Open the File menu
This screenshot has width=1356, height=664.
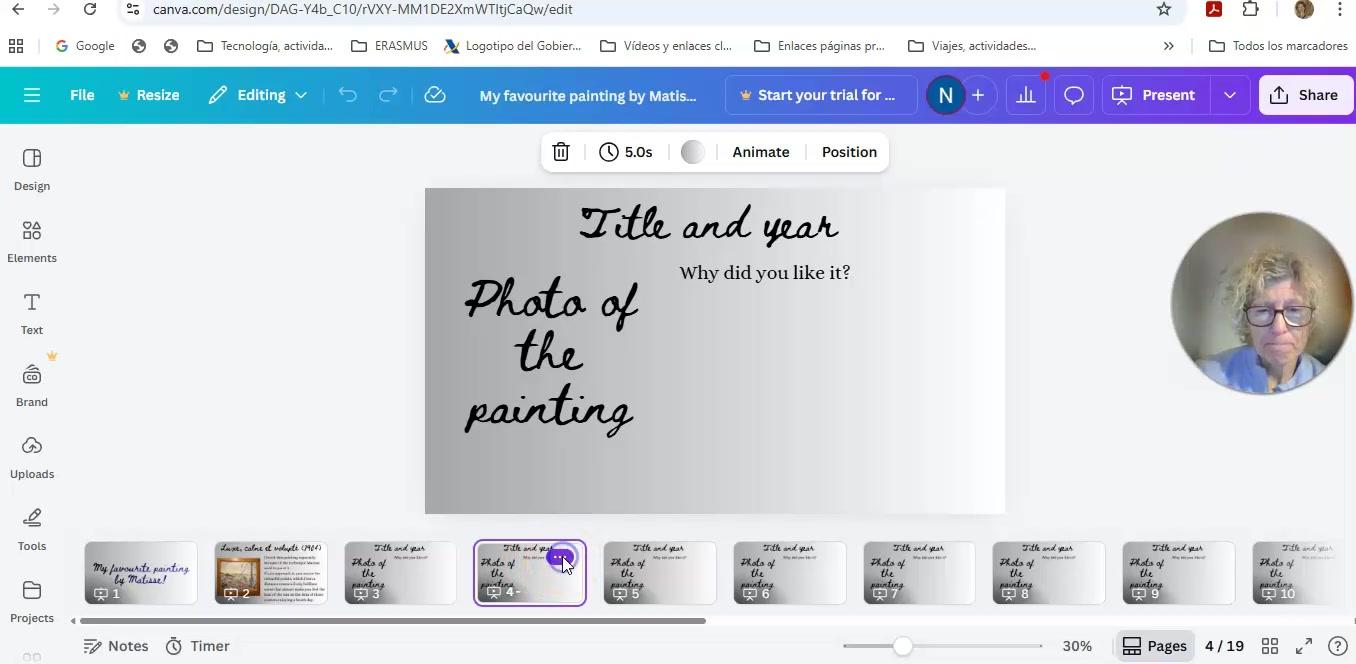82,95
